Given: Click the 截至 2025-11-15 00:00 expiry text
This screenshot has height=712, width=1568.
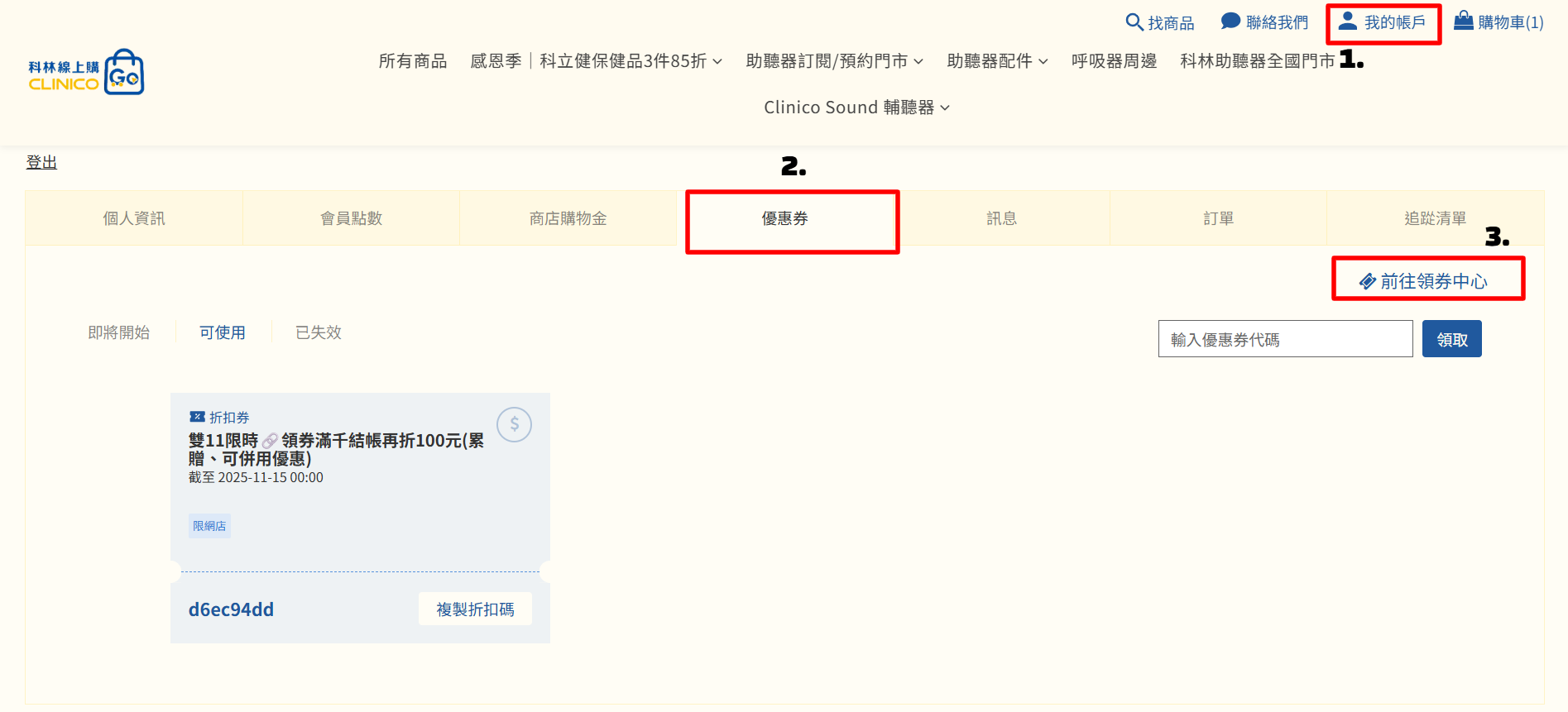Looking at the screenshot, I should (x=256, y=477).
